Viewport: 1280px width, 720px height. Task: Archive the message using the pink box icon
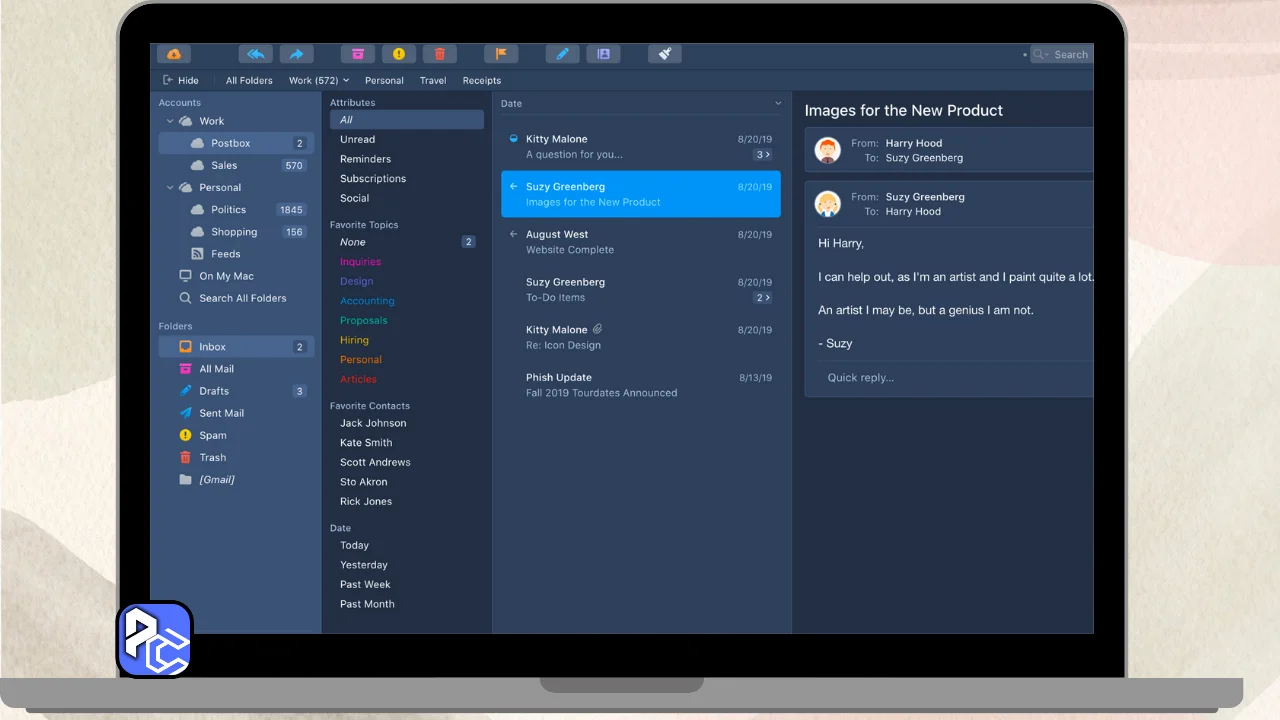(x=357, y=54)
